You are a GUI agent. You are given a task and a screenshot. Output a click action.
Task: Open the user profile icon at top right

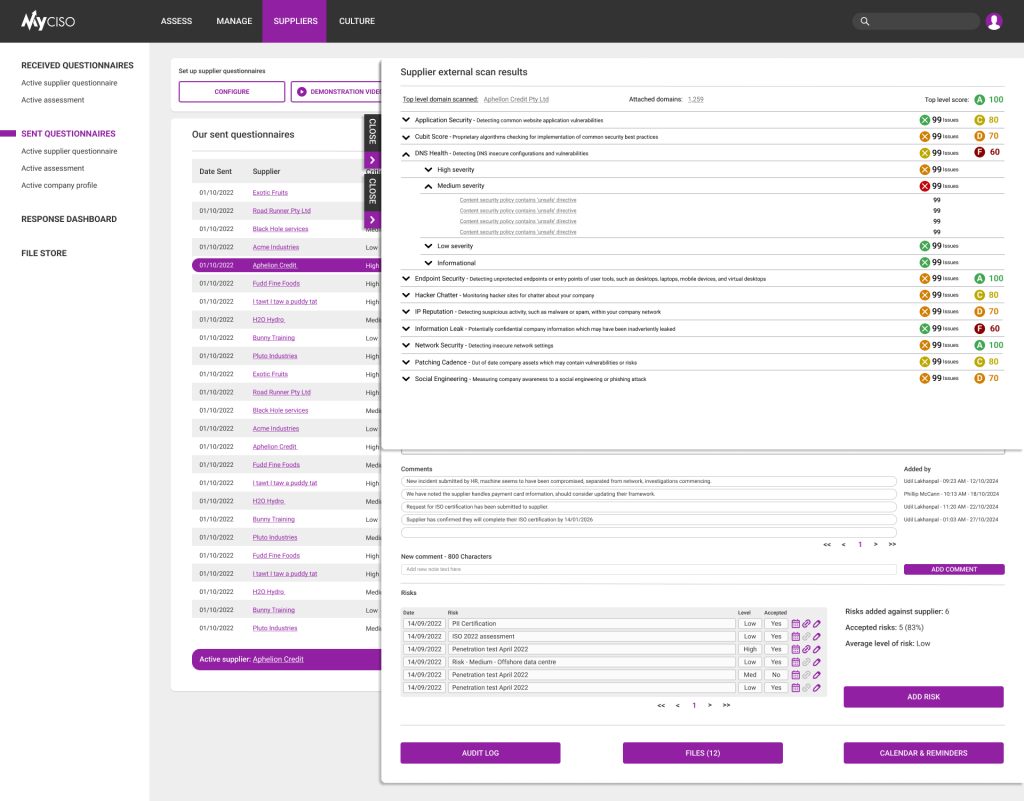pyautogui.click(x=993, y=20)
